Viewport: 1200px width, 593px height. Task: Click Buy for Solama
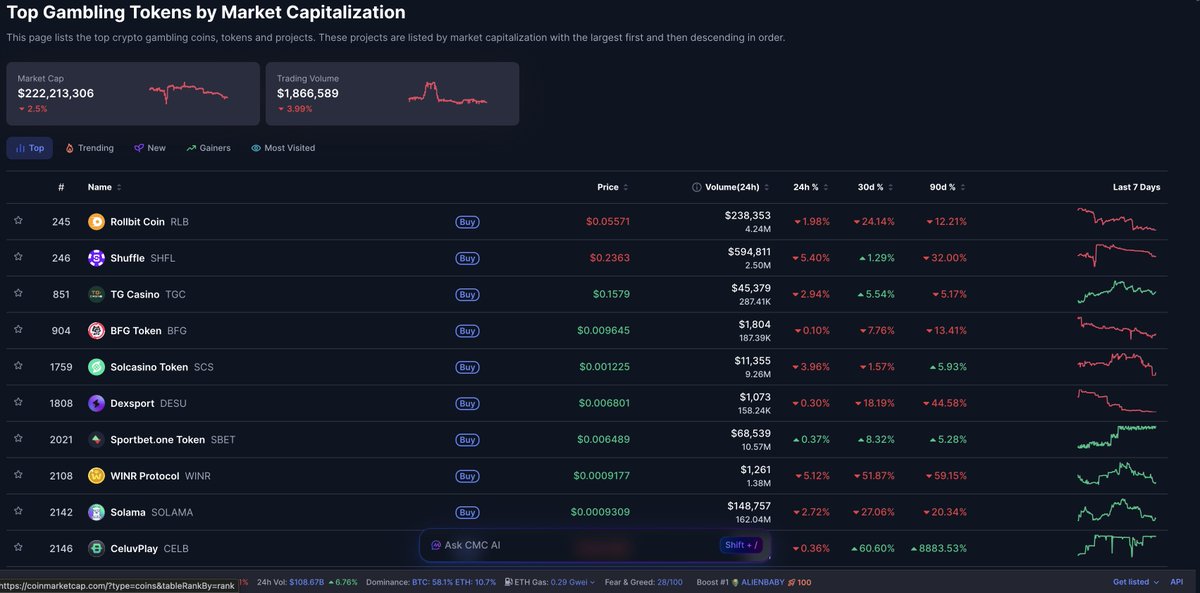pos(467,512)
